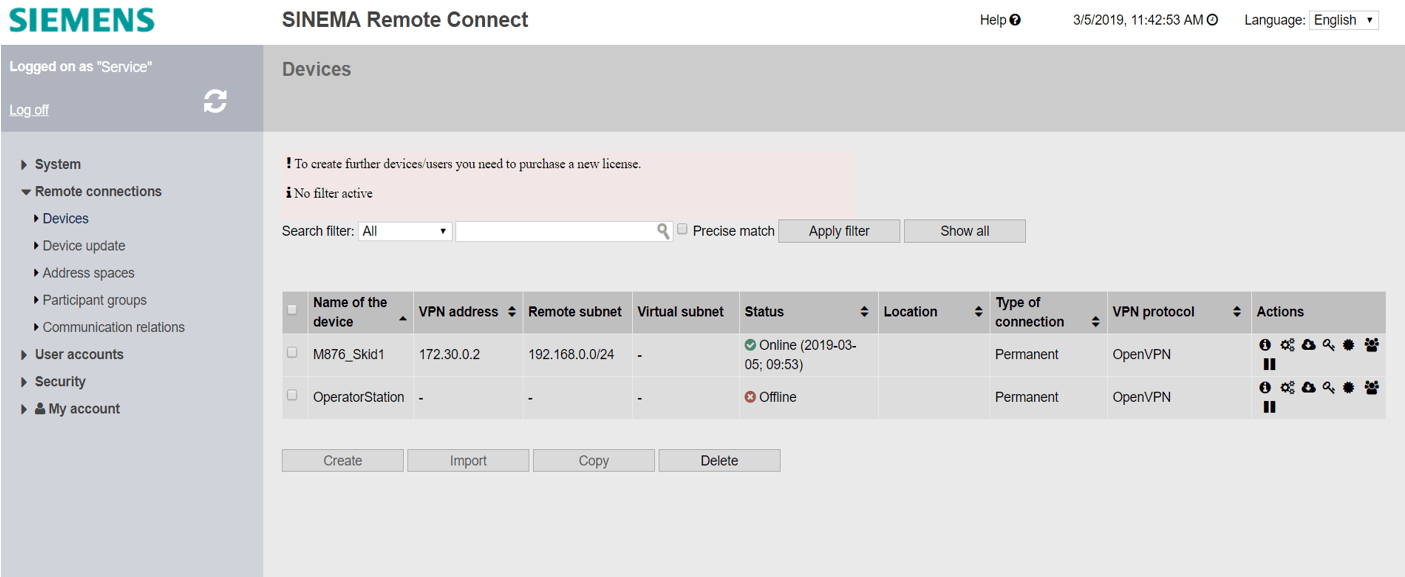1405x577 pixels.
Task: Click the Delete button
Action: coord(719,461)
